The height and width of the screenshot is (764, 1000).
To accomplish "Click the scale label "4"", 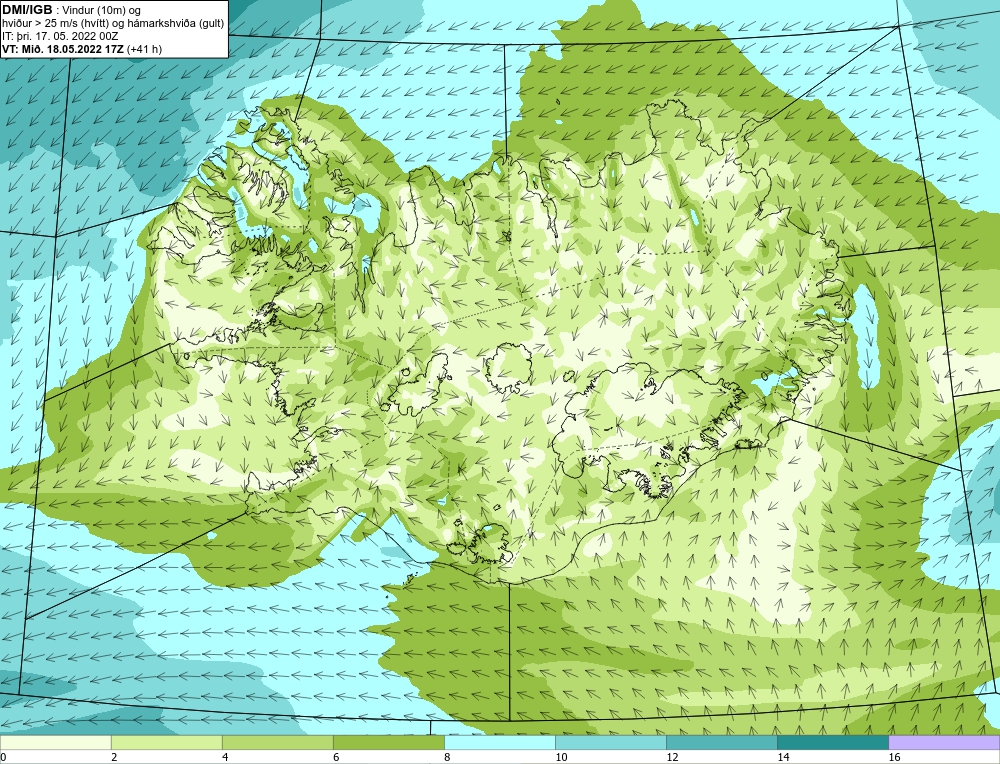I will coord(225,757).
